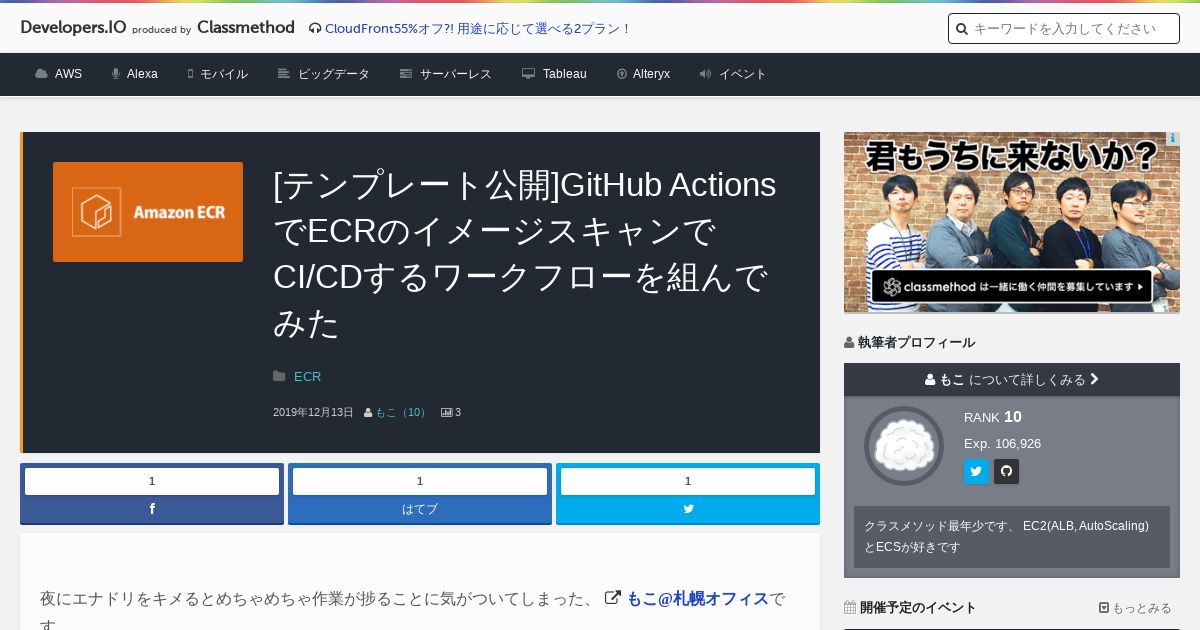Open the CloudFront 55% off announcement link
The width and height of the screenshot is (1200, 630).
pyautogui.click(x=478, y=28)
